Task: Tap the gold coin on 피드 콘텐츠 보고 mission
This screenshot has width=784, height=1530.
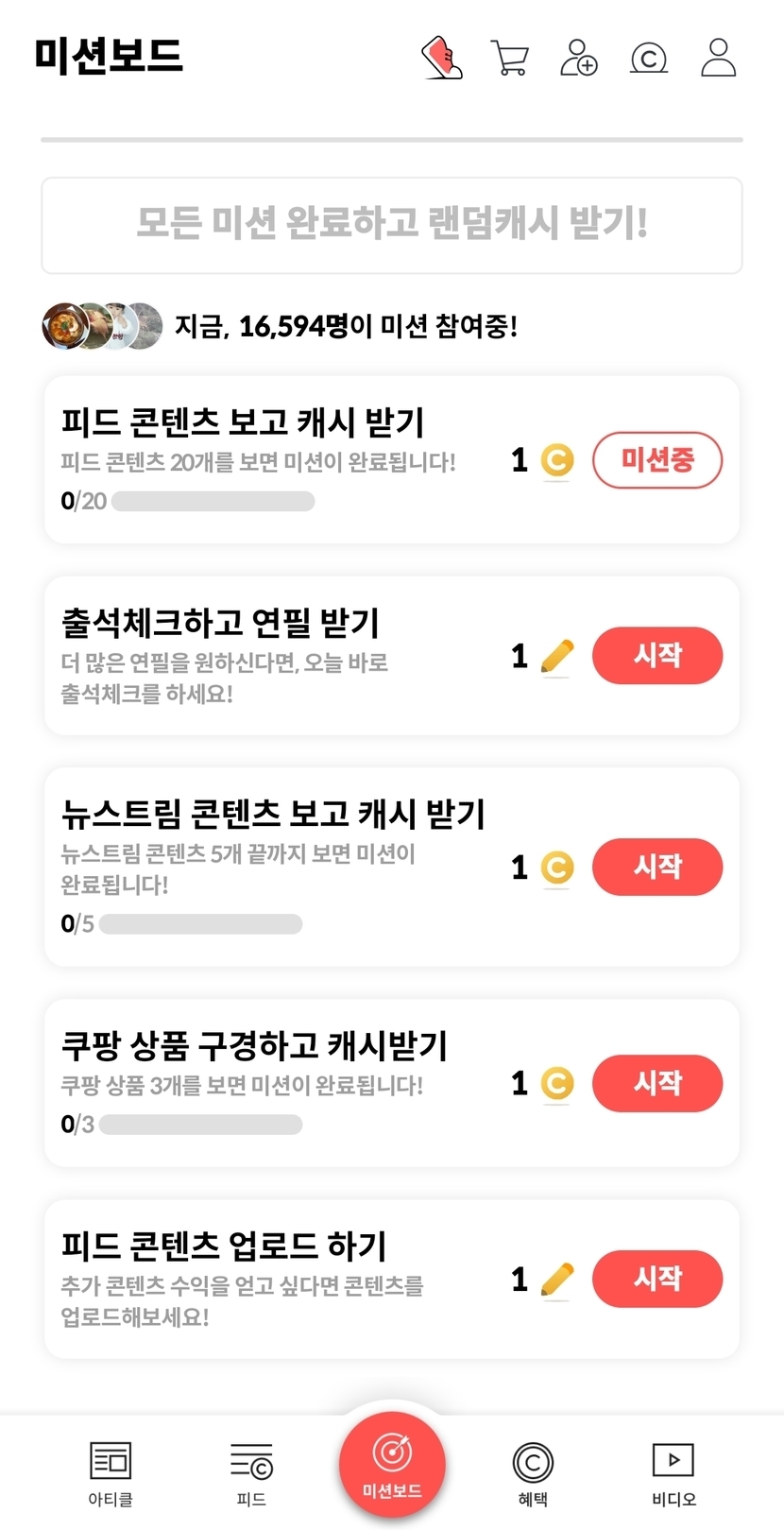Action: [557, 461]
